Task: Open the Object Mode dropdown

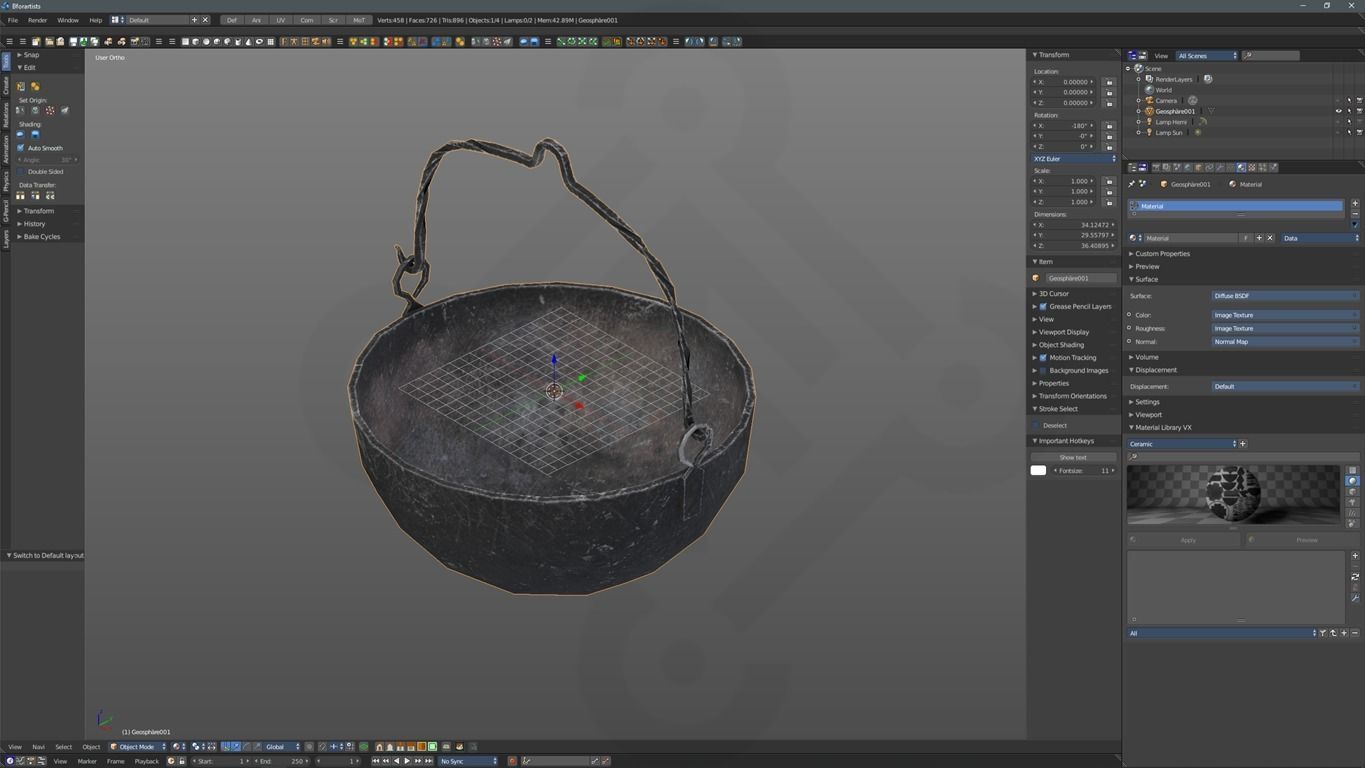Action: click(x=137, y=746)
